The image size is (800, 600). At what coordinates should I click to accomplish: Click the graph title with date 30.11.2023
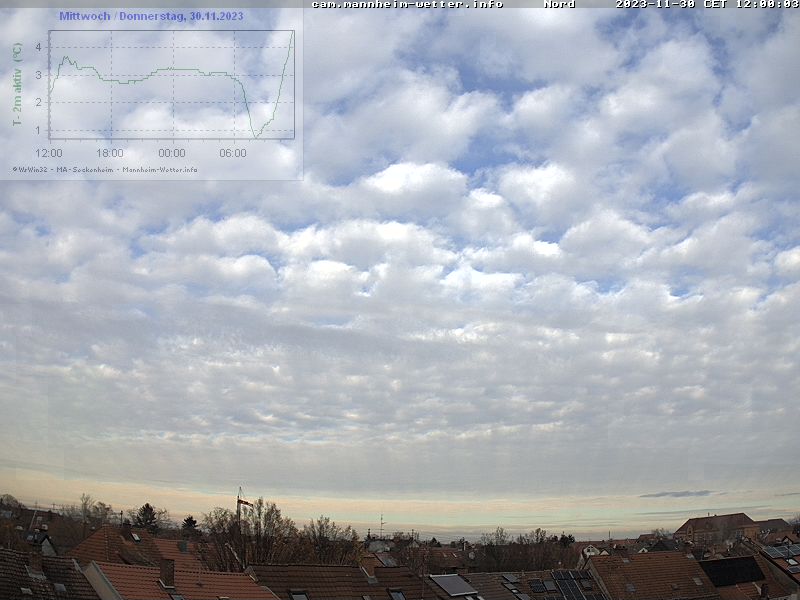[151, 16]
